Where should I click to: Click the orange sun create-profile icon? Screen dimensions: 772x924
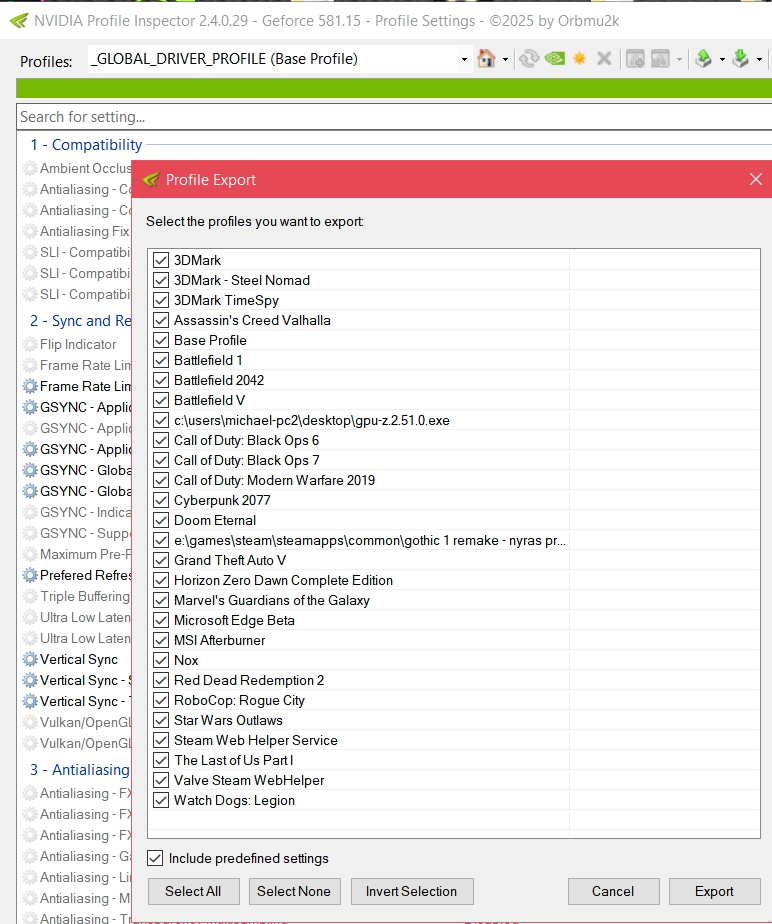pos(579,59)
